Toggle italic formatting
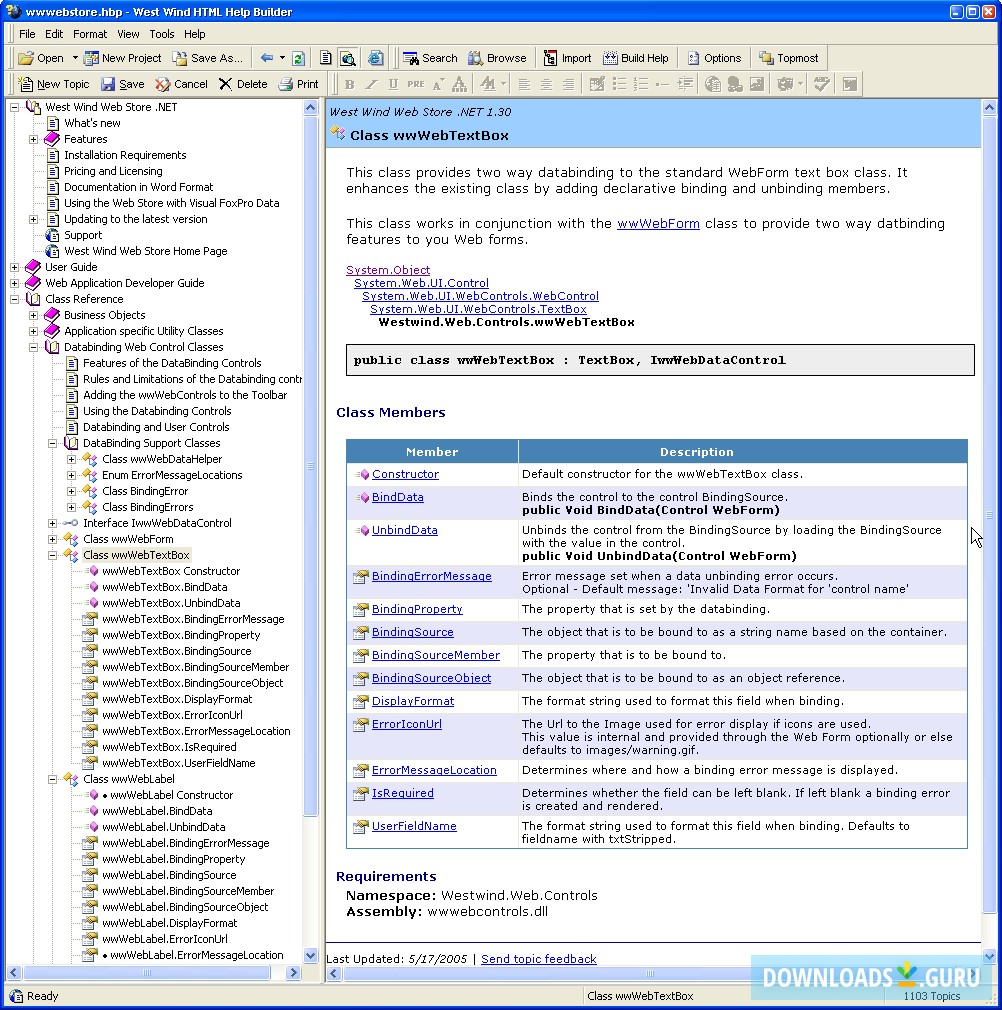Screen dimensions: 1002x1010 (x=371, y=84)
